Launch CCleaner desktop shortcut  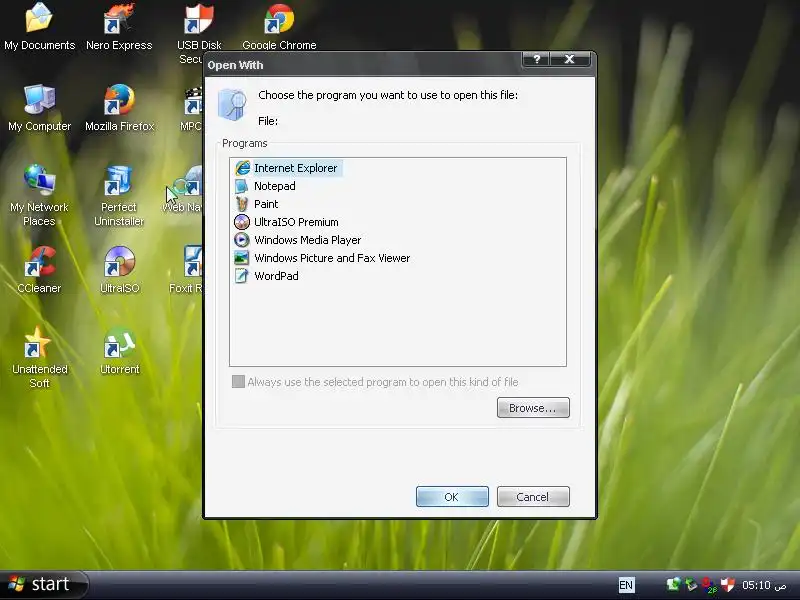[39, 270]
